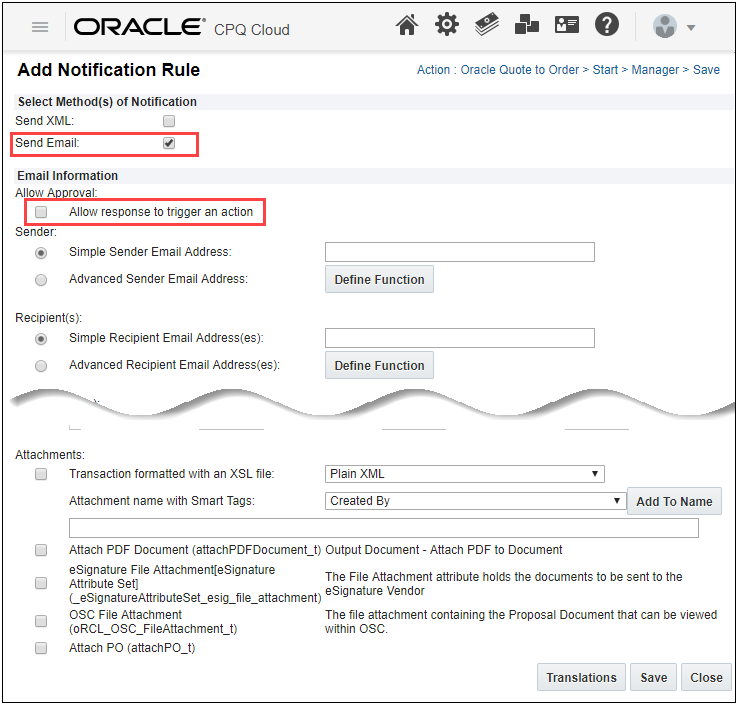This screenshot has width=738, height=705.
Task: Open the profile card icon in header
Action: tap(567, 25)
